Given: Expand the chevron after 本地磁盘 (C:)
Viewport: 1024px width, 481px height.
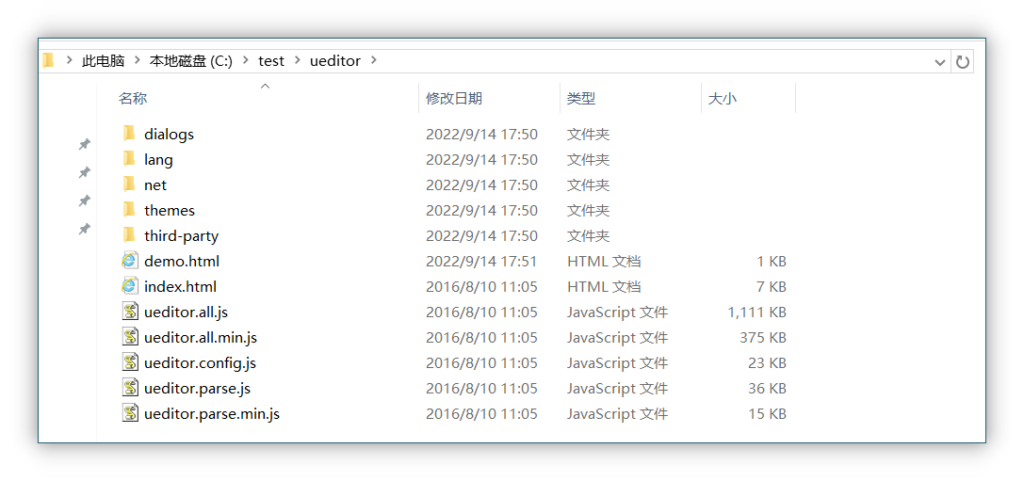Looking at the screenshot, I should (x=246, y=61).
